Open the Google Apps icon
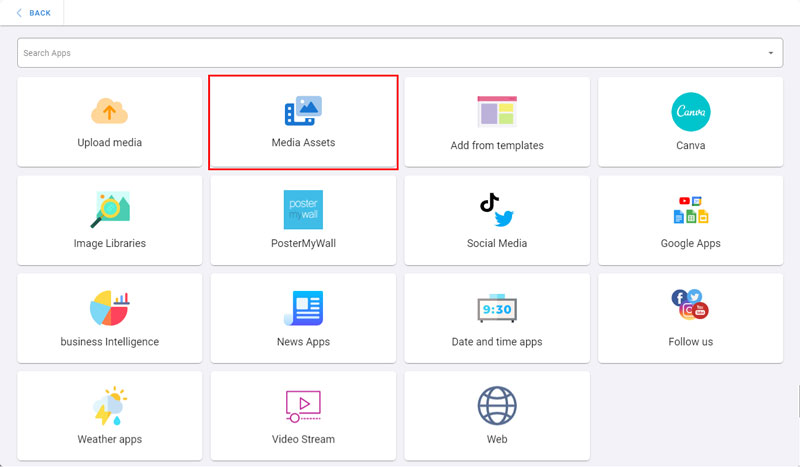 (690, 209)
